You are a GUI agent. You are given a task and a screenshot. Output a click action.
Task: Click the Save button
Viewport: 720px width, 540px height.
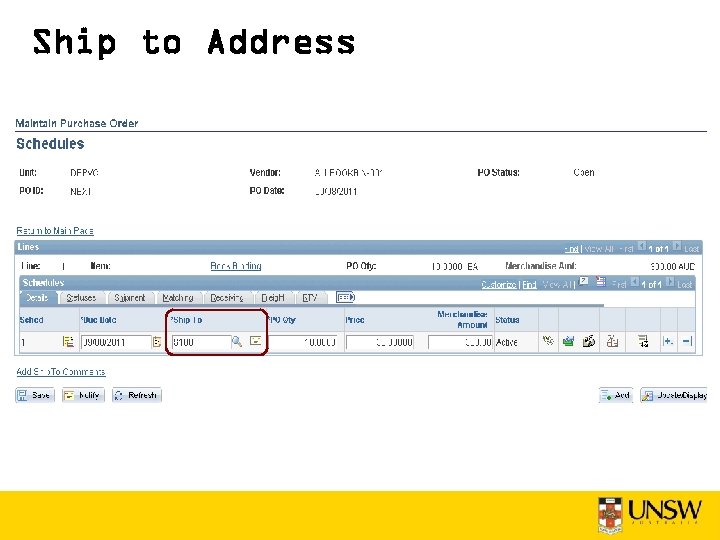[35, 395]
